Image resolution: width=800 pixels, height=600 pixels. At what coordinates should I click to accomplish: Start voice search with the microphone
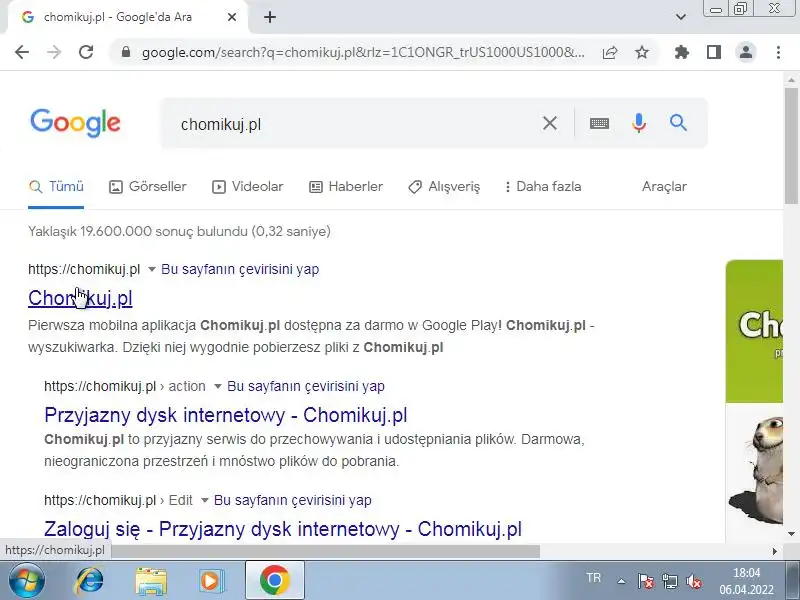click(639, 123)
